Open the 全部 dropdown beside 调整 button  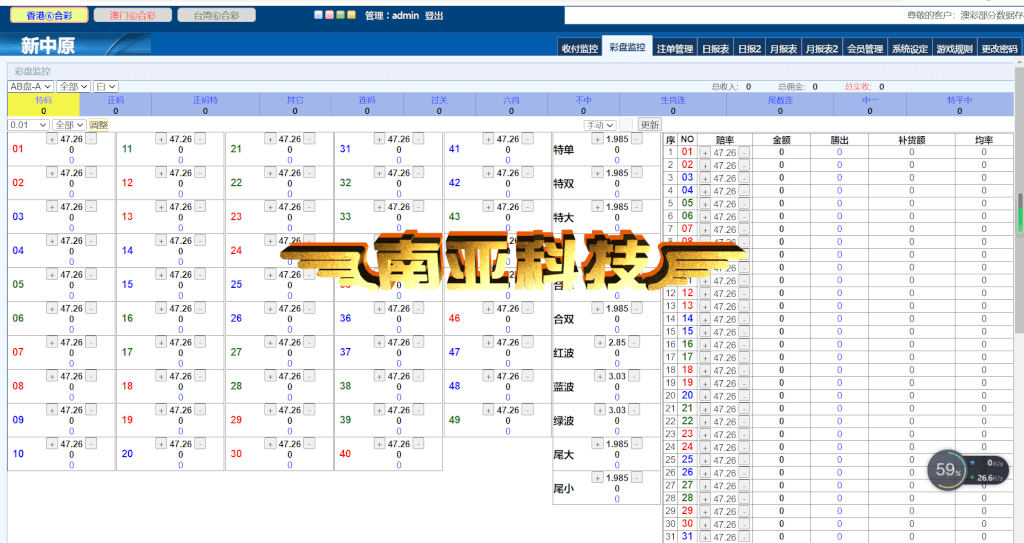[69, 125]
